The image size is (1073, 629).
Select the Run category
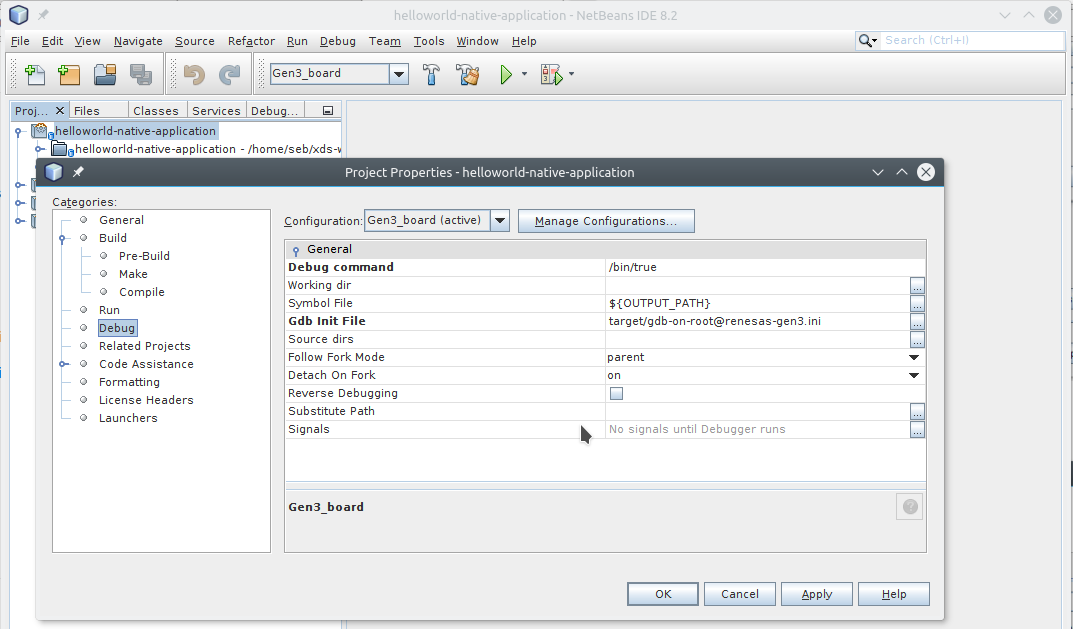tap(109, 310)
